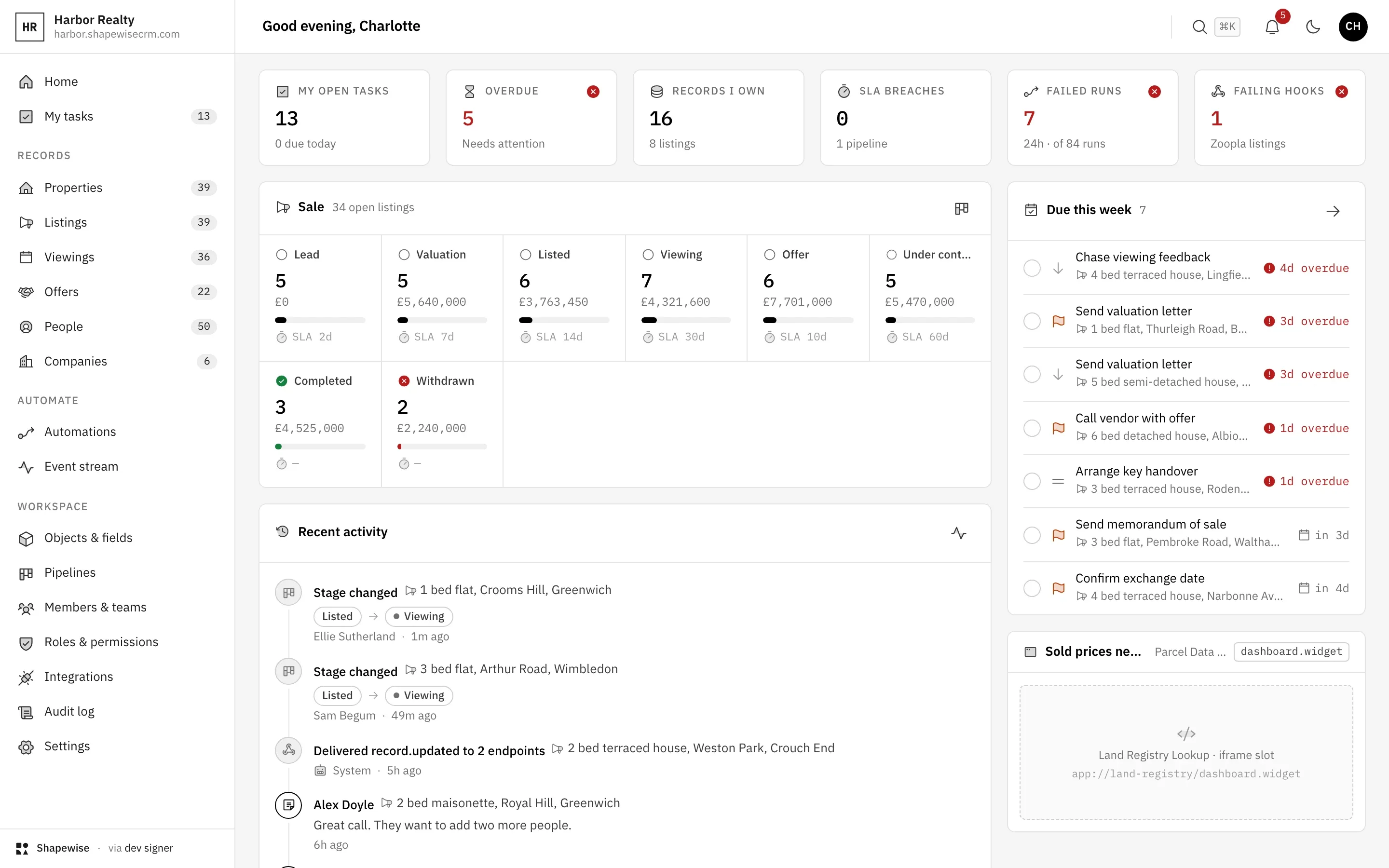Click the ⌘K shortcut button
This screenshot has height=868, width=1389.
pos(1227,27)
